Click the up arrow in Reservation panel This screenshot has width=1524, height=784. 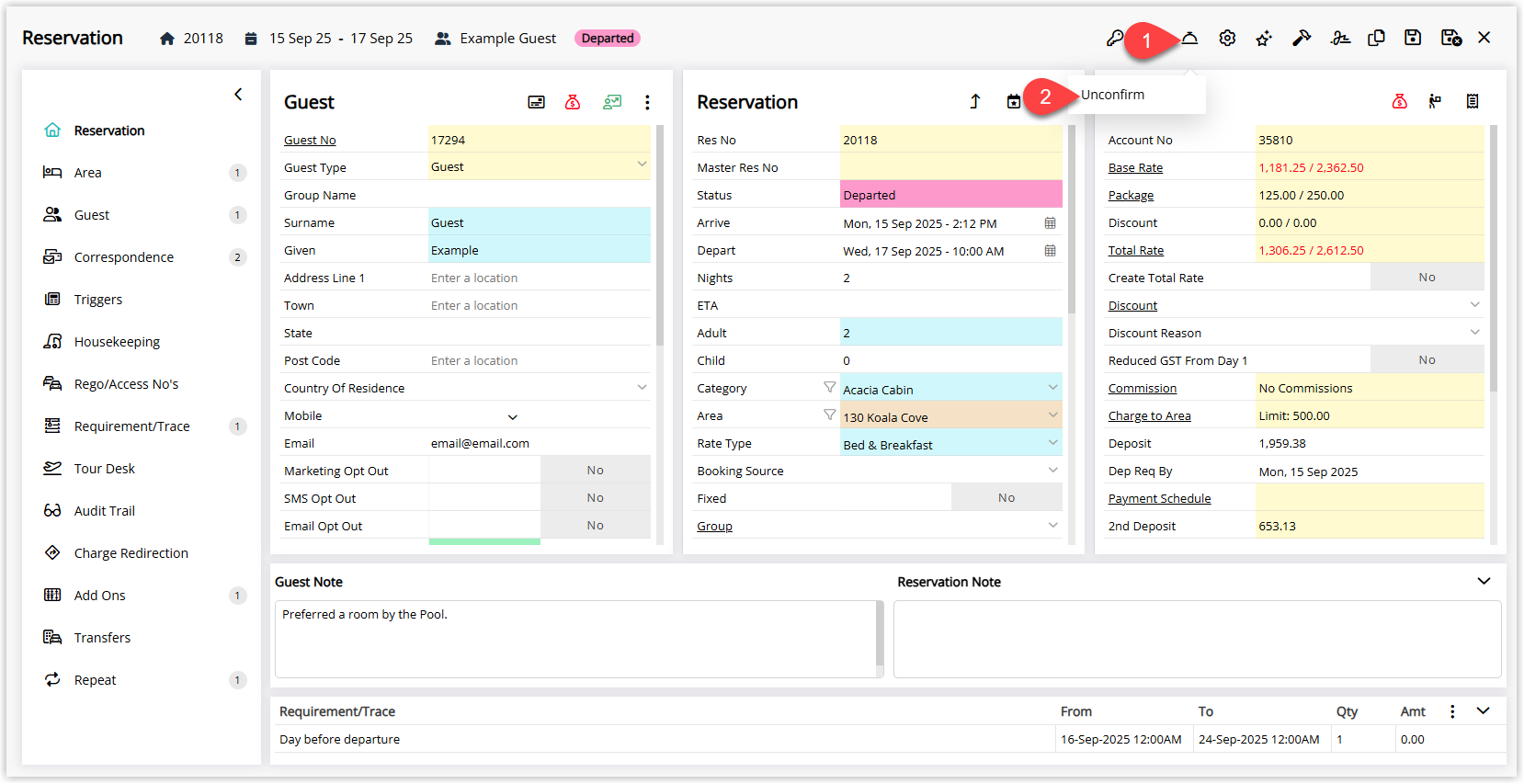coord(975,101)
